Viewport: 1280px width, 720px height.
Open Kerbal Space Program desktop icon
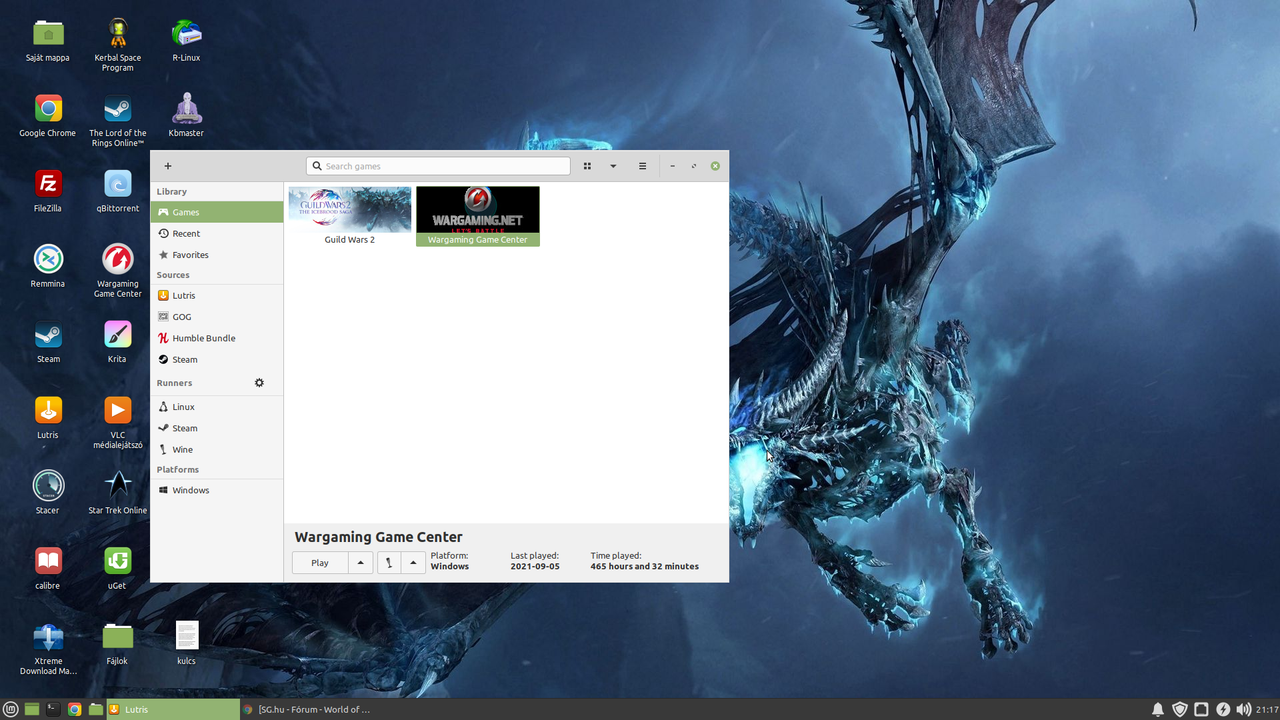[118, 34]
